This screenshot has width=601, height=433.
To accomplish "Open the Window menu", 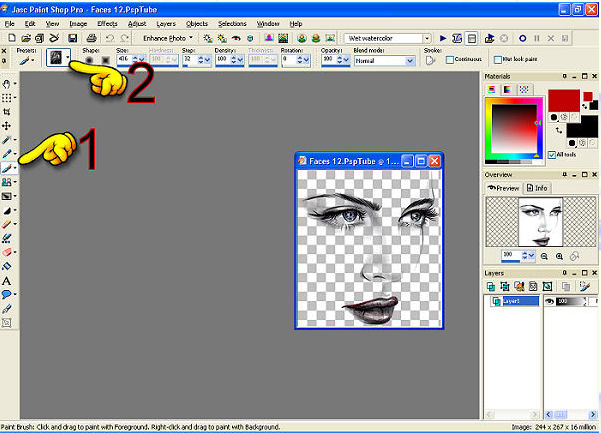I will click(x=268, y=24).
